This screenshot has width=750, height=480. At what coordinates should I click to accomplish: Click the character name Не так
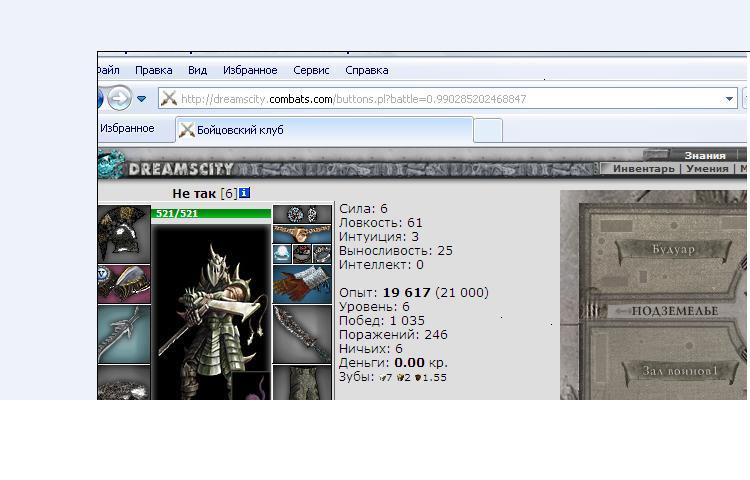click(194, 193)
